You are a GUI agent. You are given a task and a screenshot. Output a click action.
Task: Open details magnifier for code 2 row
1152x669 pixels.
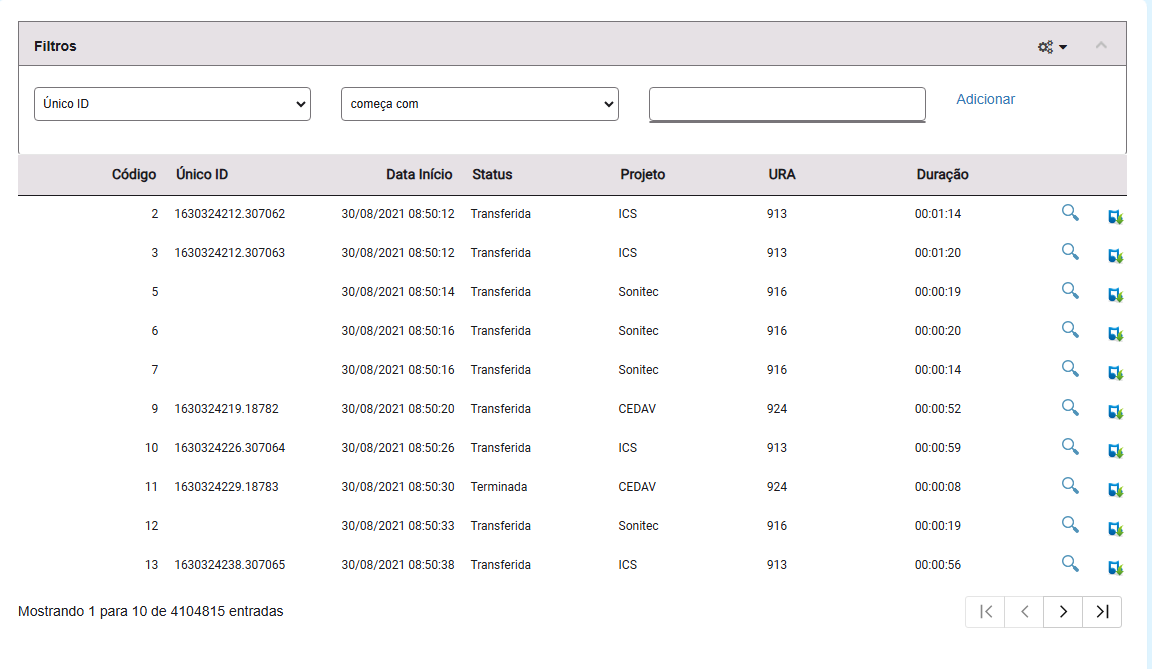coord(1070,213)
